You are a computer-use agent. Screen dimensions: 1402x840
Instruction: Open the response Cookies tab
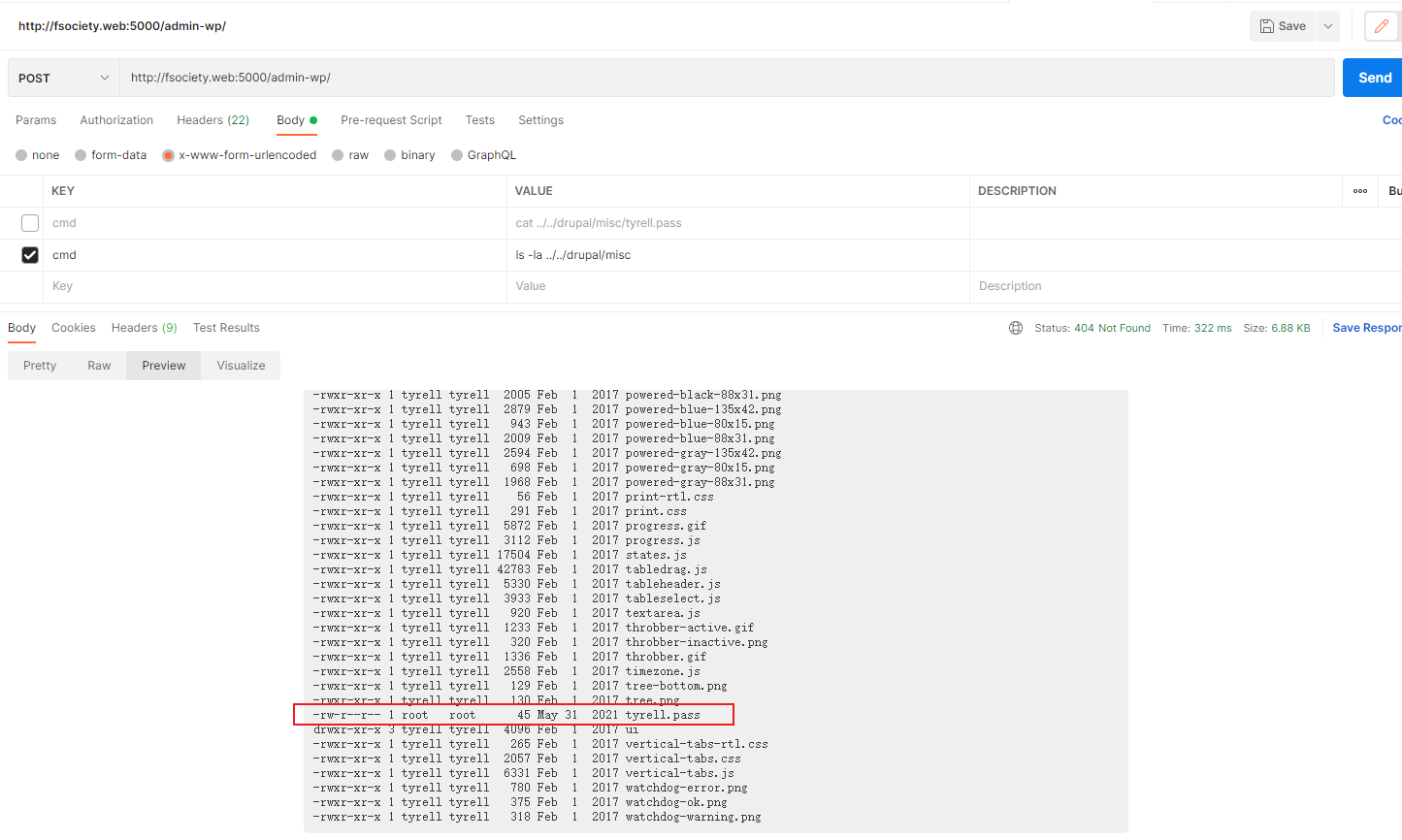74,328
